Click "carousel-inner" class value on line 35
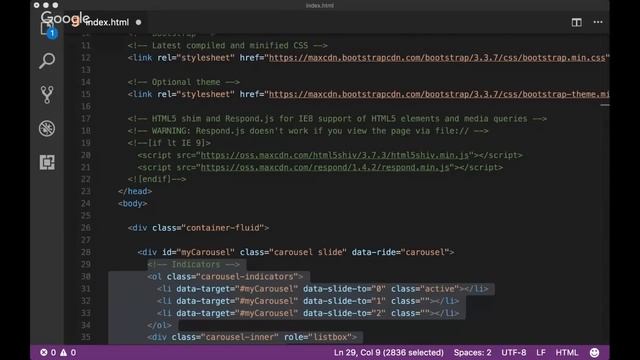The width and height of the screenshot is (640, 360). pos(240,337)
